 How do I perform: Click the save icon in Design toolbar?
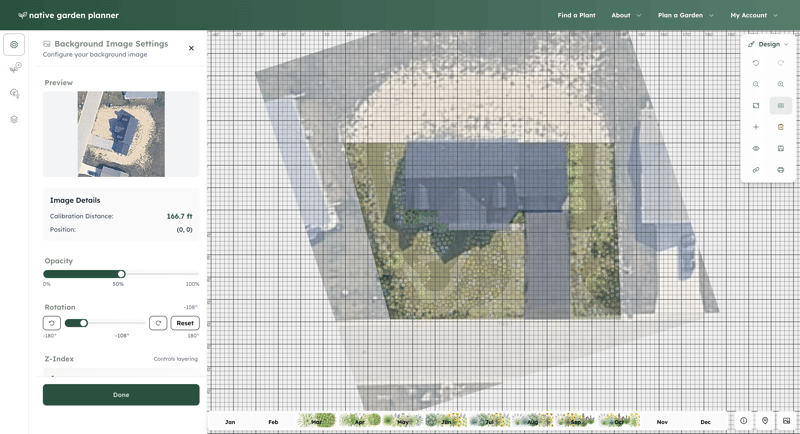[781, 148]
